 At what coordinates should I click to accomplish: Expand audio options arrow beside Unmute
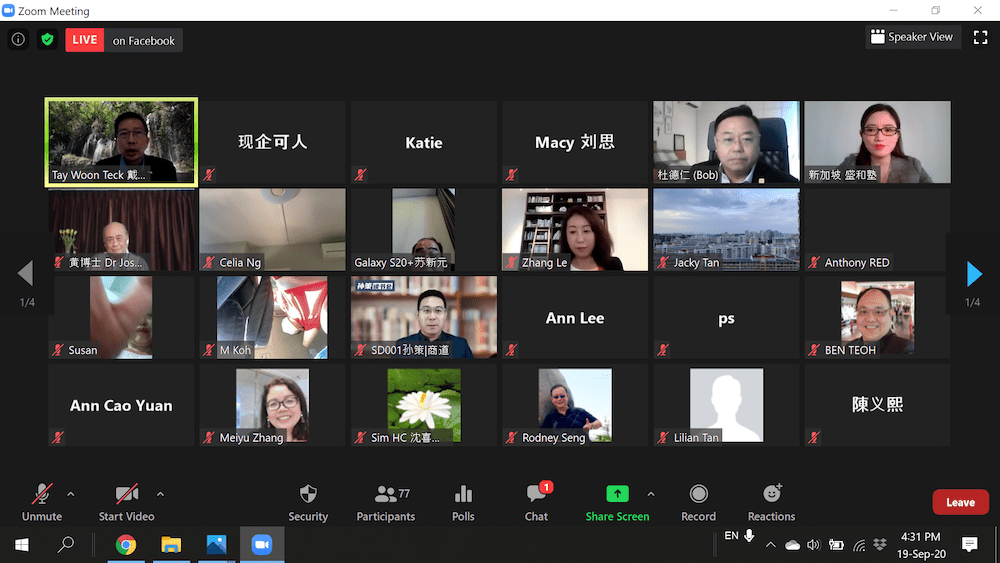tap(70, 494)
